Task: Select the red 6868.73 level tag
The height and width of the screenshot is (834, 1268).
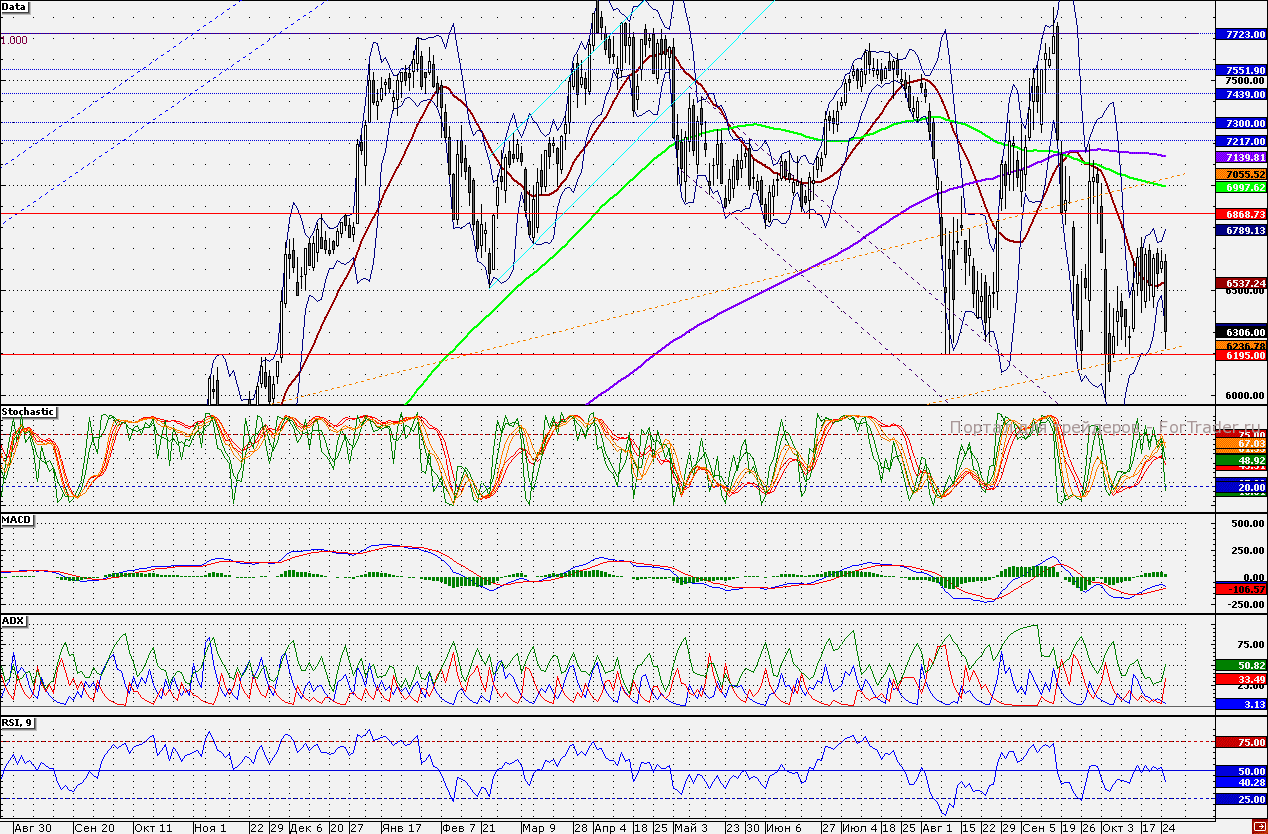Action: pos(1238,215)
